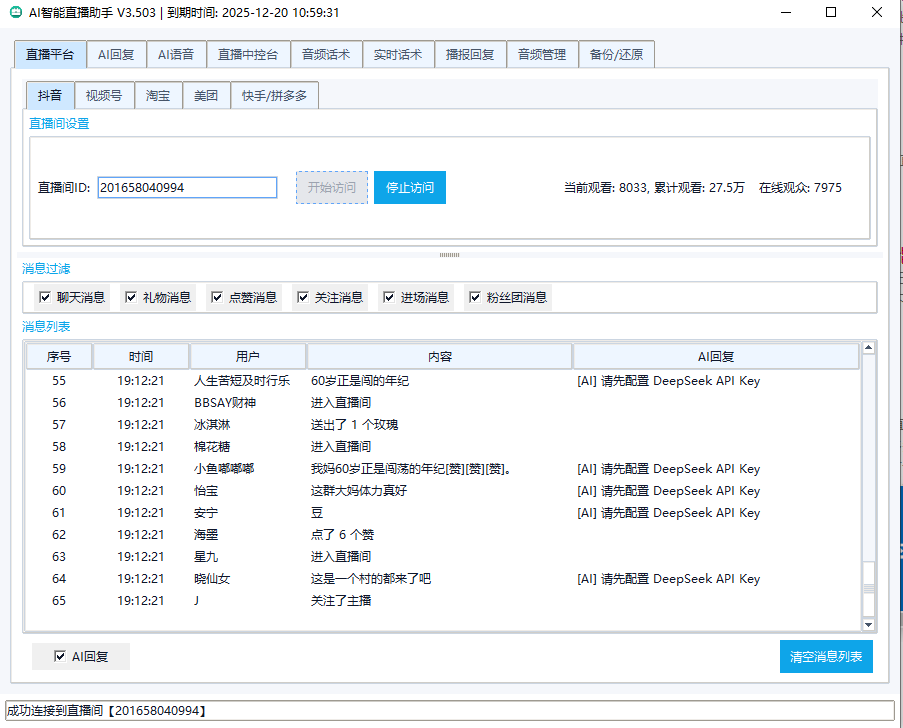This screenshot has height=728, width=903.
Task: Open the 实时话术 tab
Action: click(x=398, y=54)
